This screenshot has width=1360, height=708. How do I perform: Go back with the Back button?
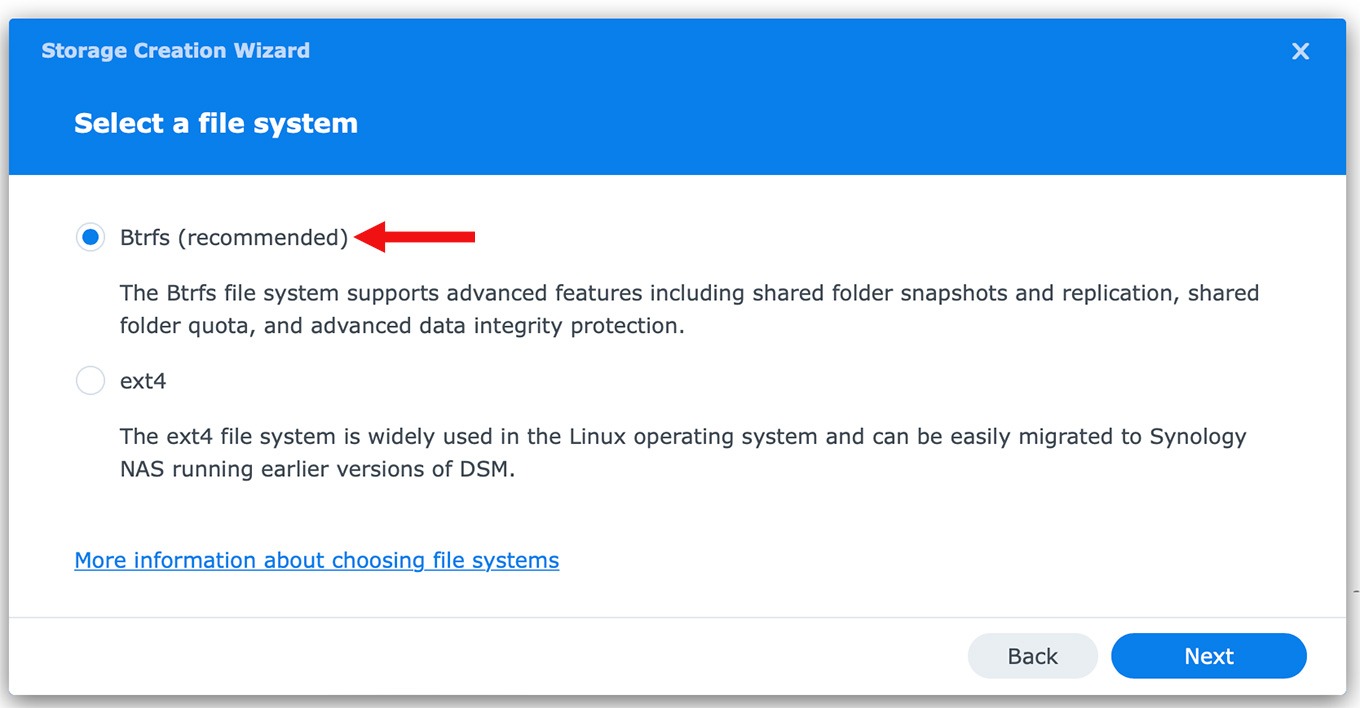point(1032,656)
